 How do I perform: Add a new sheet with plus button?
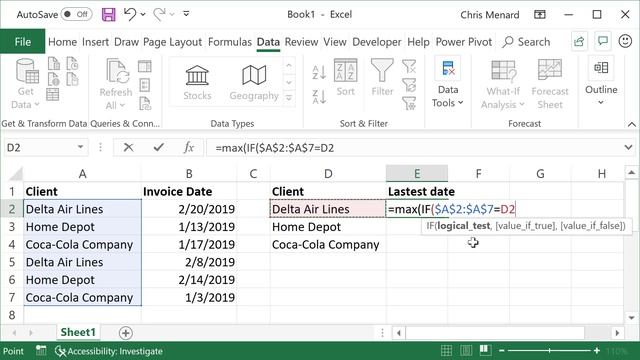[126, 333]
